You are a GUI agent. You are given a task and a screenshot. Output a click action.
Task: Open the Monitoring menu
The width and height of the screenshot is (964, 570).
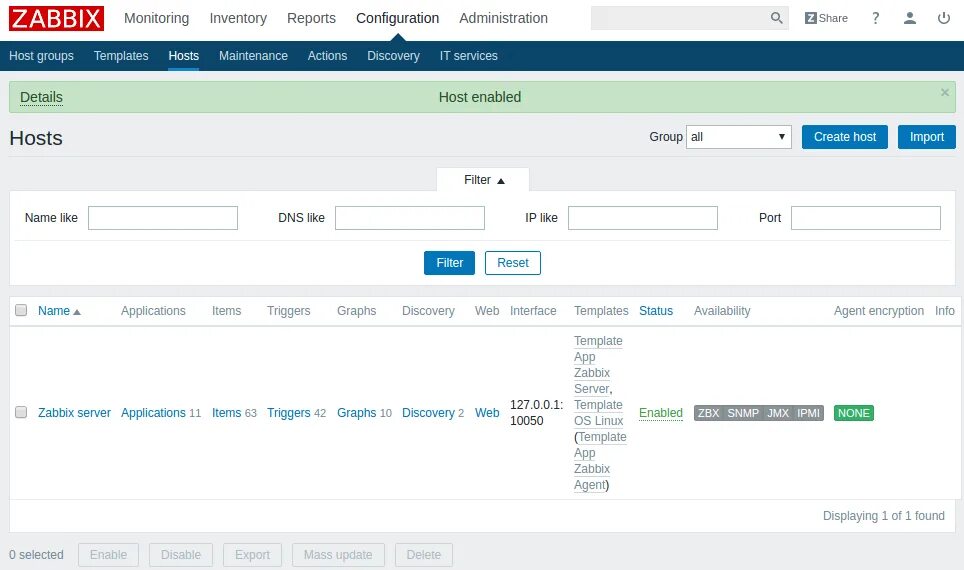coord(156,18)
